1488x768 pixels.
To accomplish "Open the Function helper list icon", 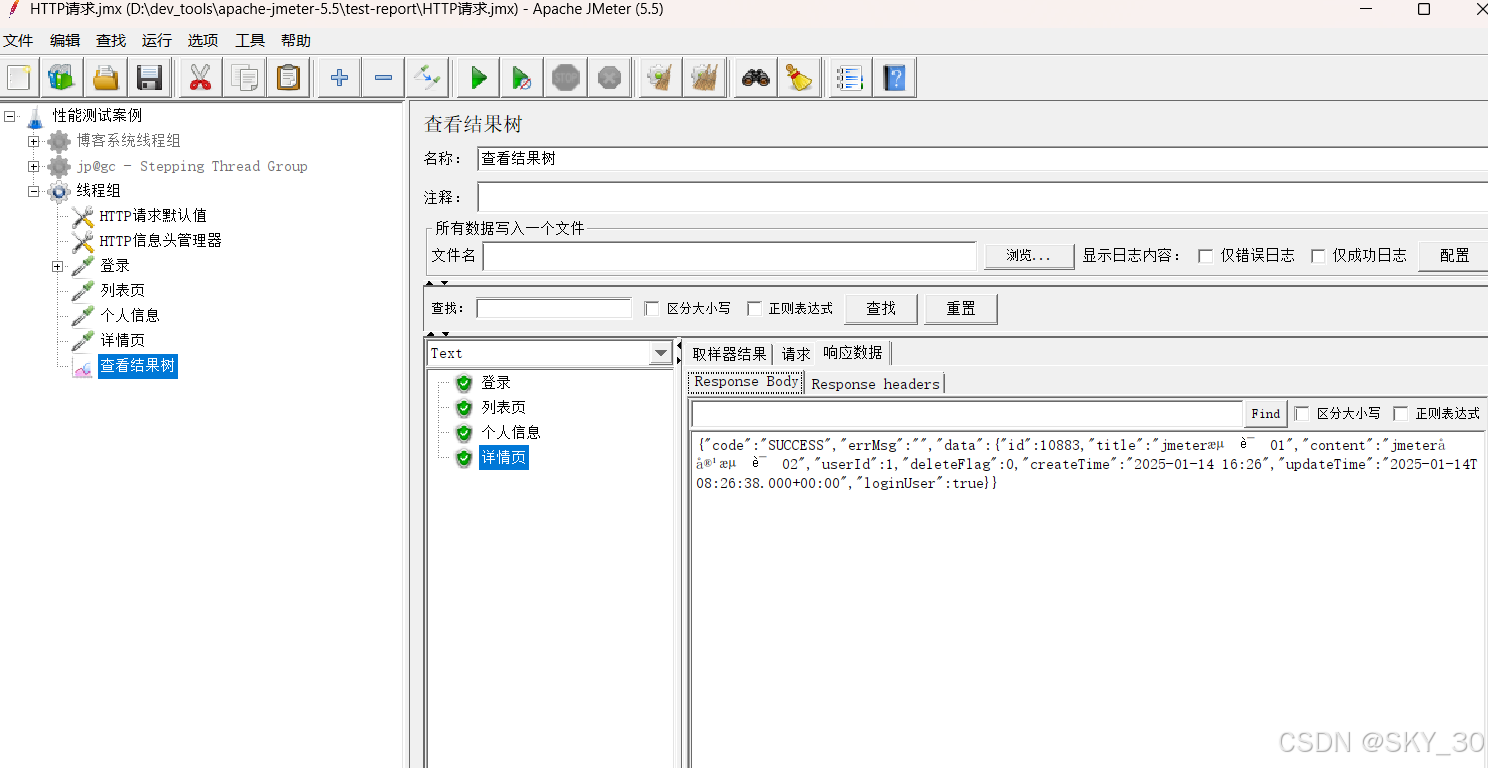I will (849, 77).
